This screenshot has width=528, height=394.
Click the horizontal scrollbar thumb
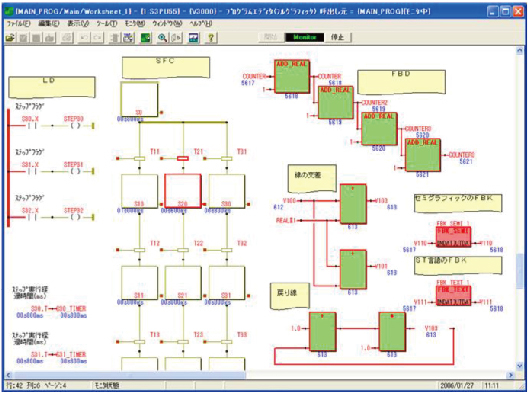tap(129, 375)
